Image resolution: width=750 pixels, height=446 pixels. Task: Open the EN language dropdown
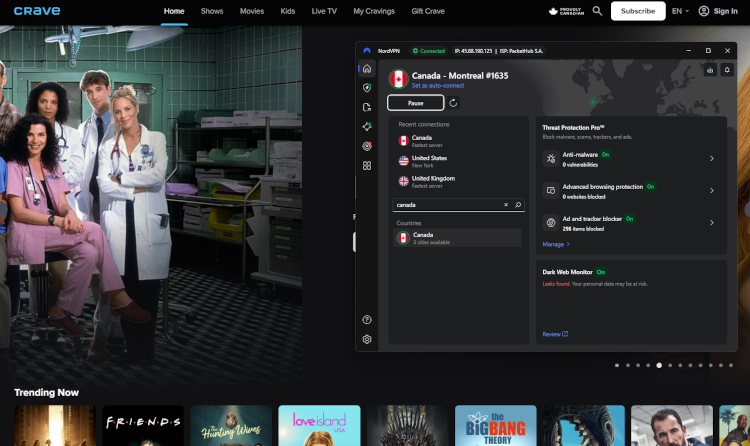(x=680, y=11)
